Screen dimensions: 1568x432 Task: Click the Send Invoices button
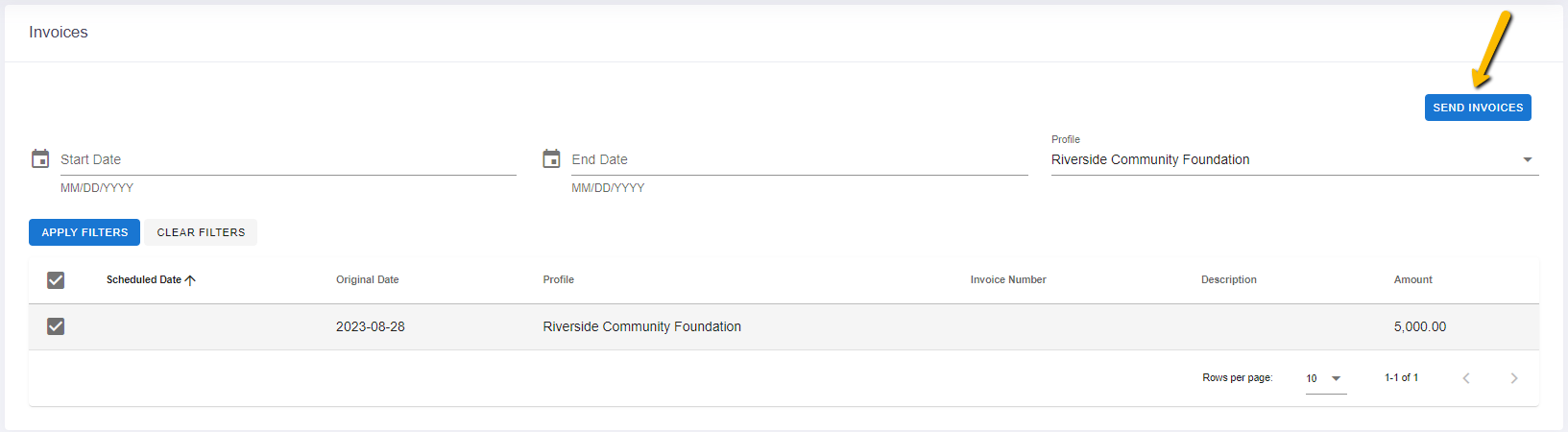click(1478, 108)
